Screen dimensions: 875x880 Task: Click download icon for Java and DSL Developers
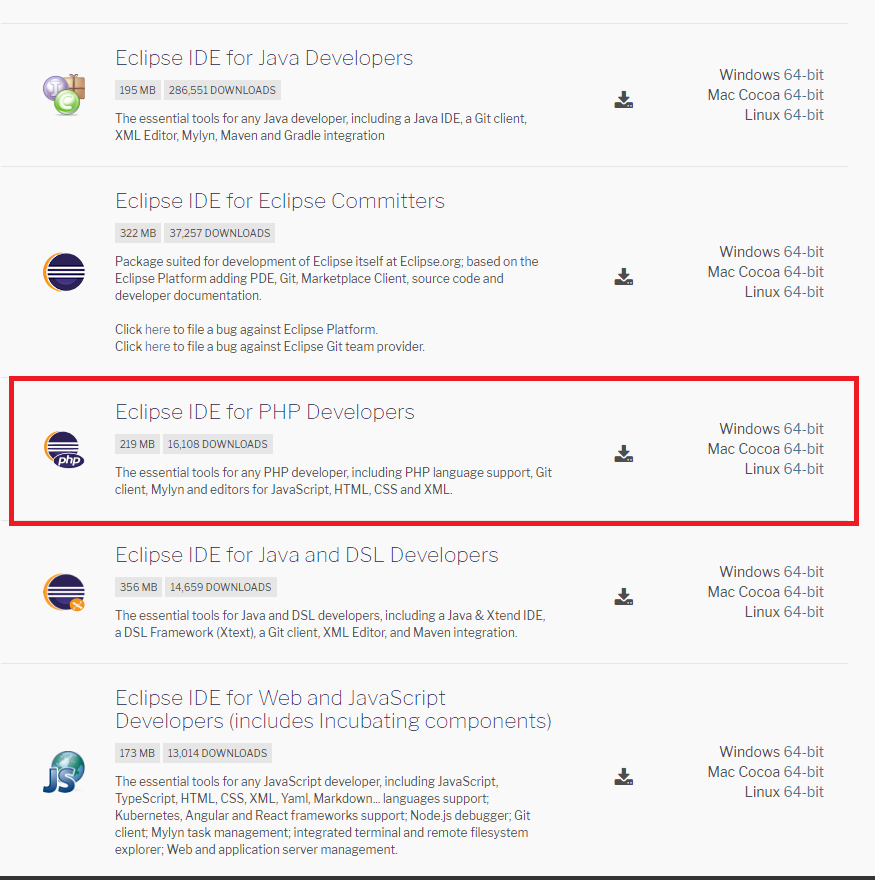(x=624, y=596)
